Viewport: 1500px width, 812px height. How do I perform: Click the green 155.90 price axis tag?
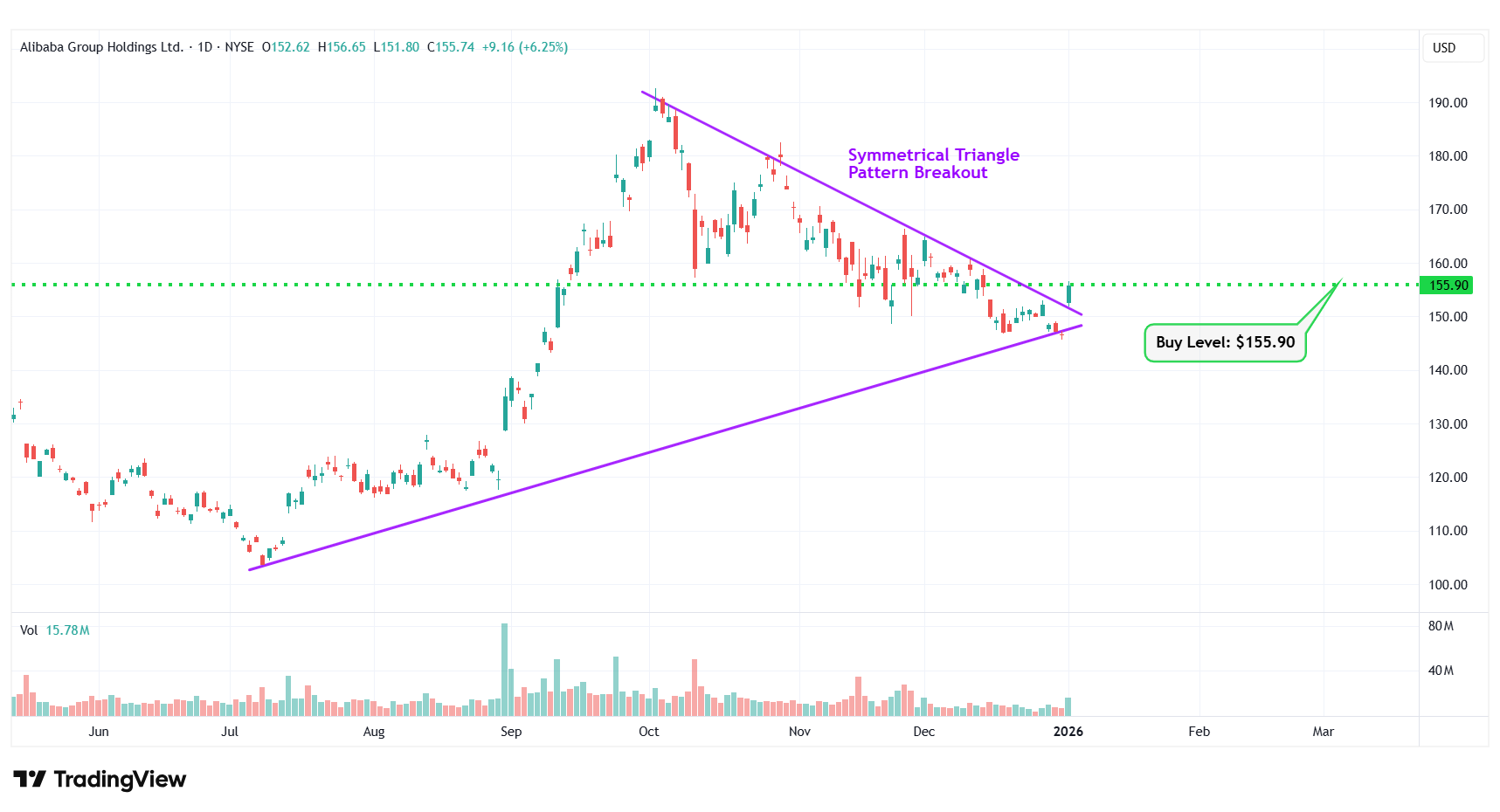pos(1448,286)
